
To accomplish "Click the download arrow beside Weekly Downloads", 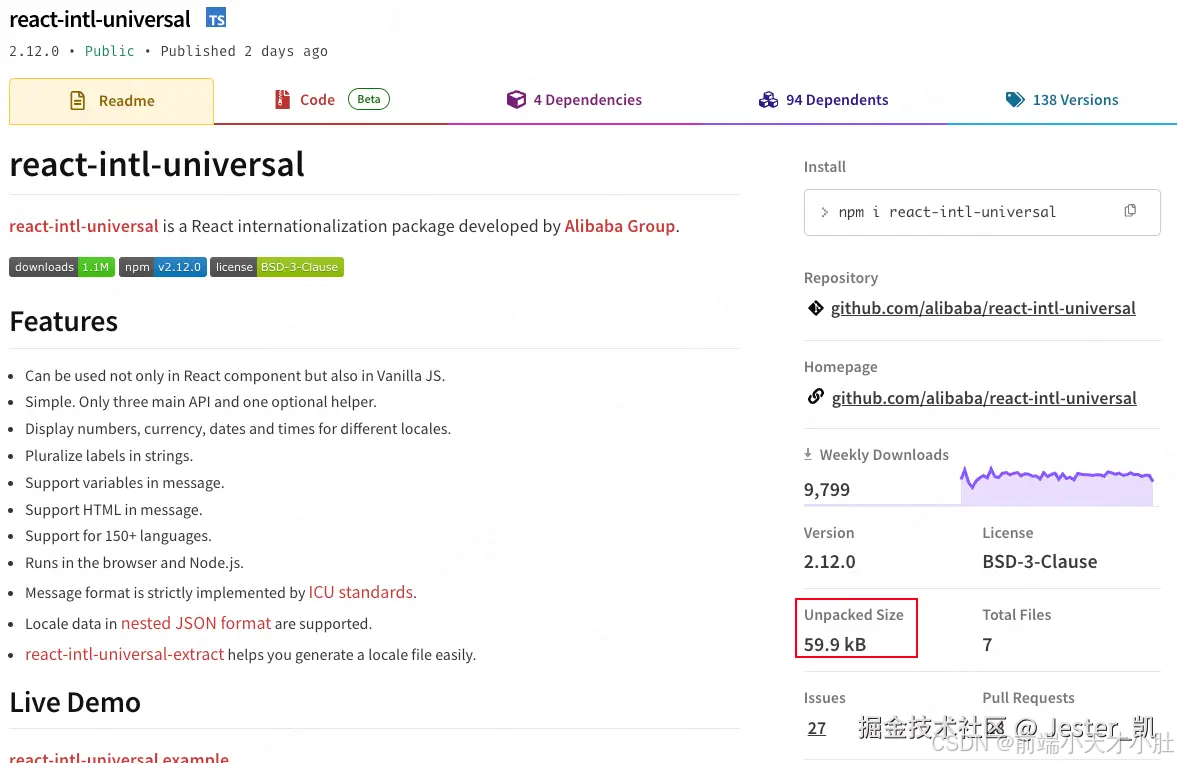I will coord(807,454).
